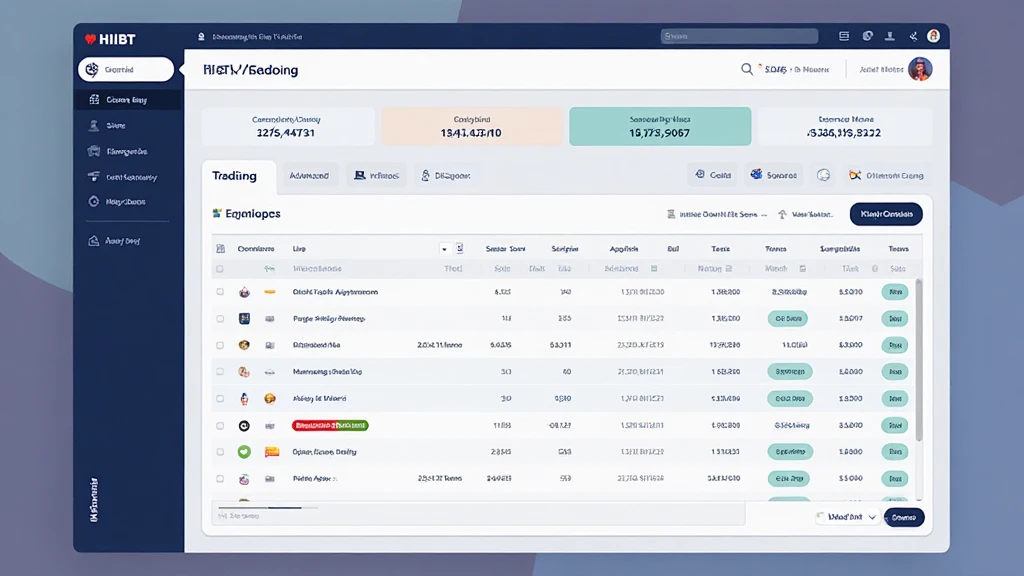Click the dark button in table header
This screenshot has width=1024, height=576.
tap(885, 214)
